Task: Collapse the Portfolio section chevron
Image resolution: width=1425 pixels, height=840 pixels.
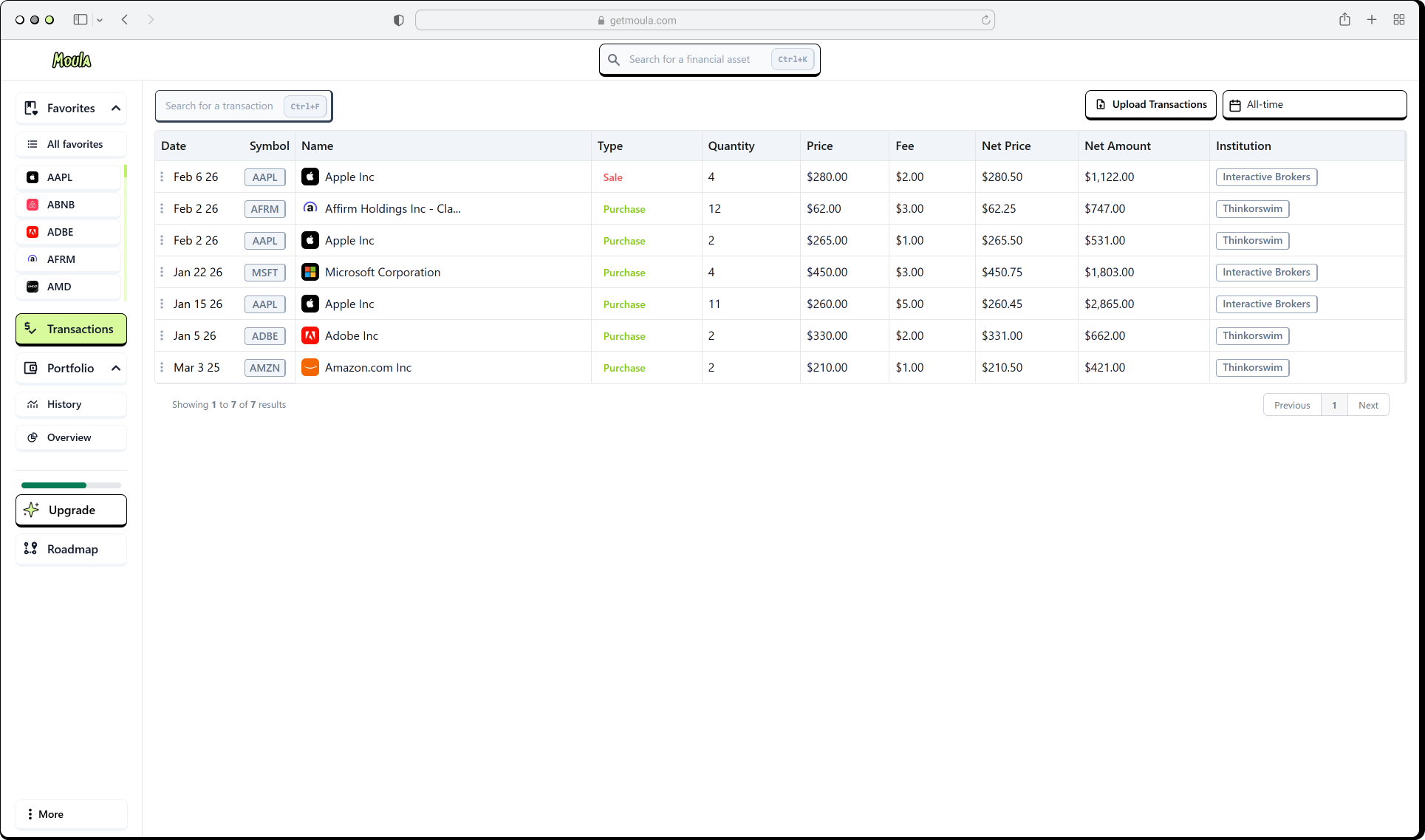Action: tap(116, 368)
